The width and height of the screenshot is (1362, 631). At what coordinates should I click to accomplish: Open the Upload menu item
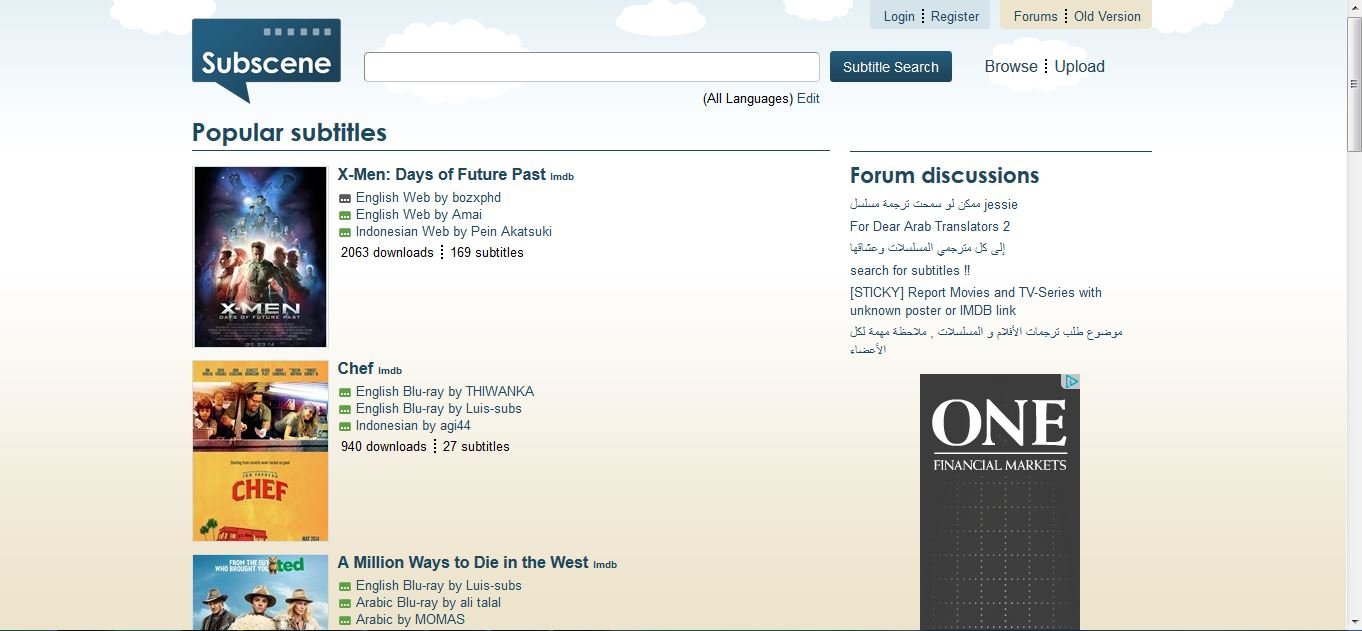(x=1079, y=67)
